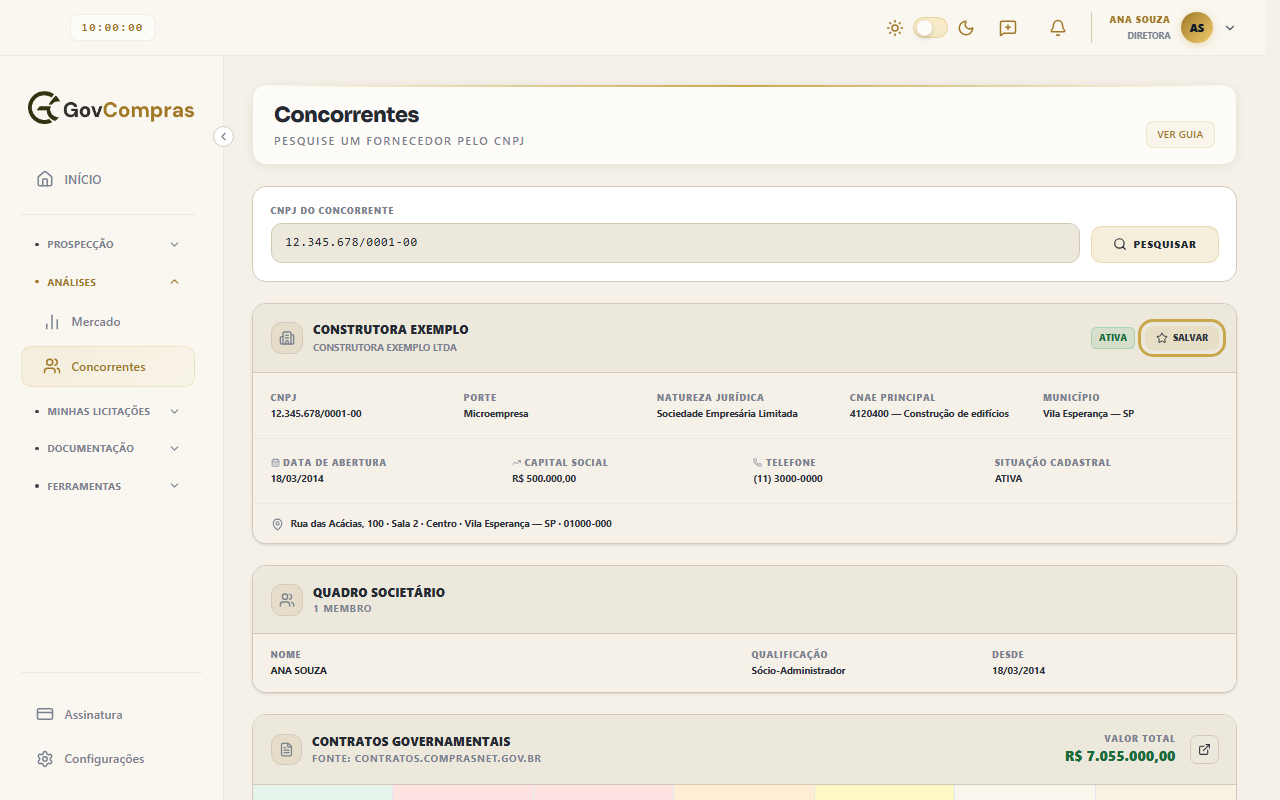Click partner name ANA SOUZA in Quadro Societário
This screenshot has height=800, width=1280.
(x=299, y=671)
